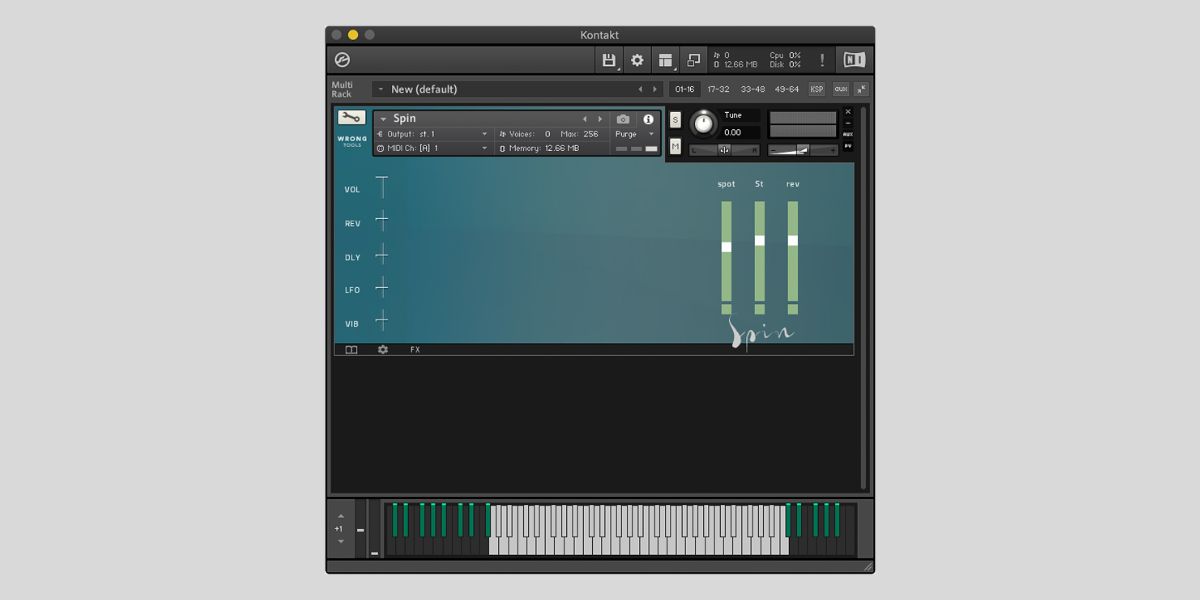The height and width of the screenshot is (600, 1200).
Task: Click the REV control
Action: (x=381, y=221)
